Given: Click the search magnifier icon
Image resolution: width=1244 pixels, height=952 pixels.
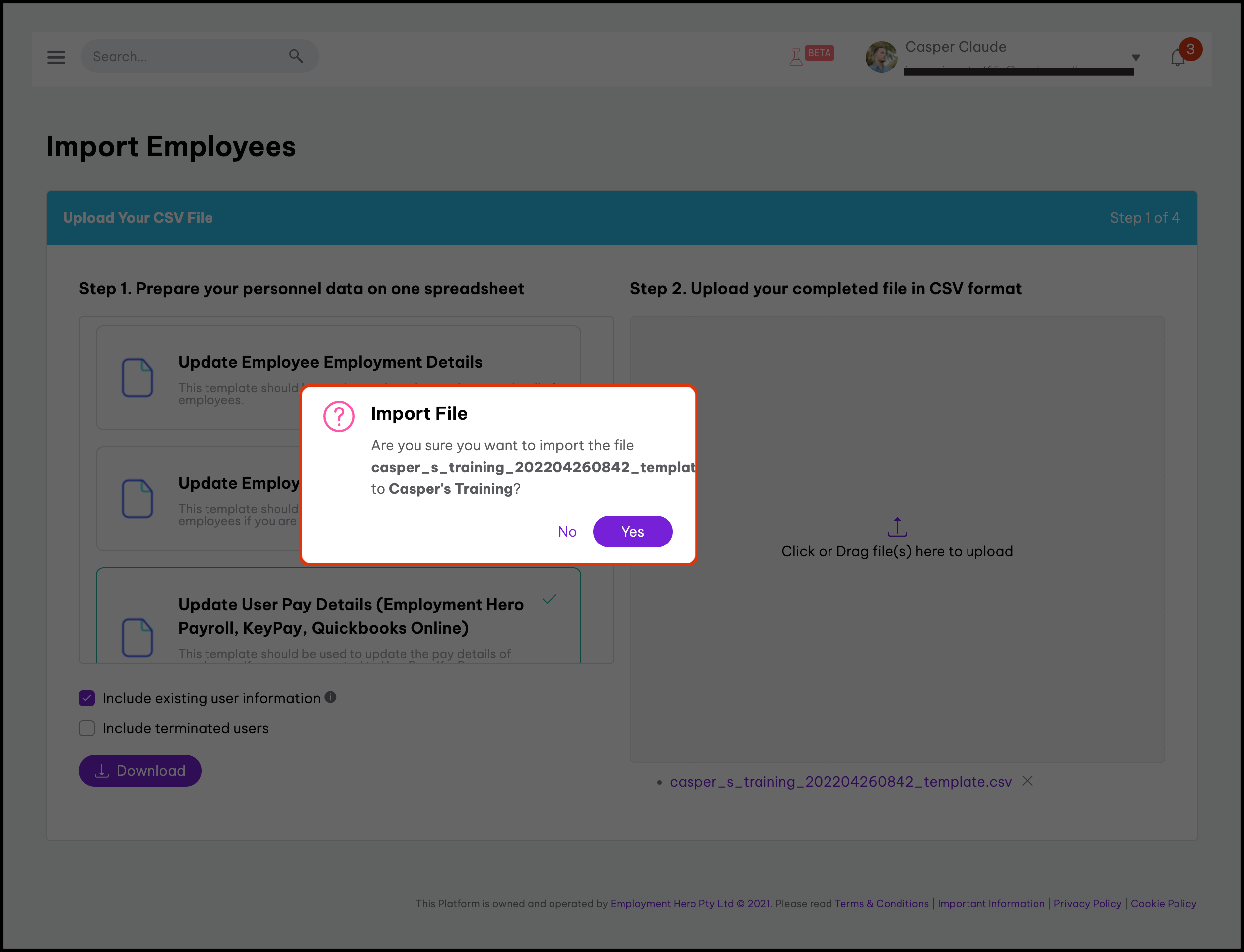Looking at the screenshot, I should pos(296,56).
